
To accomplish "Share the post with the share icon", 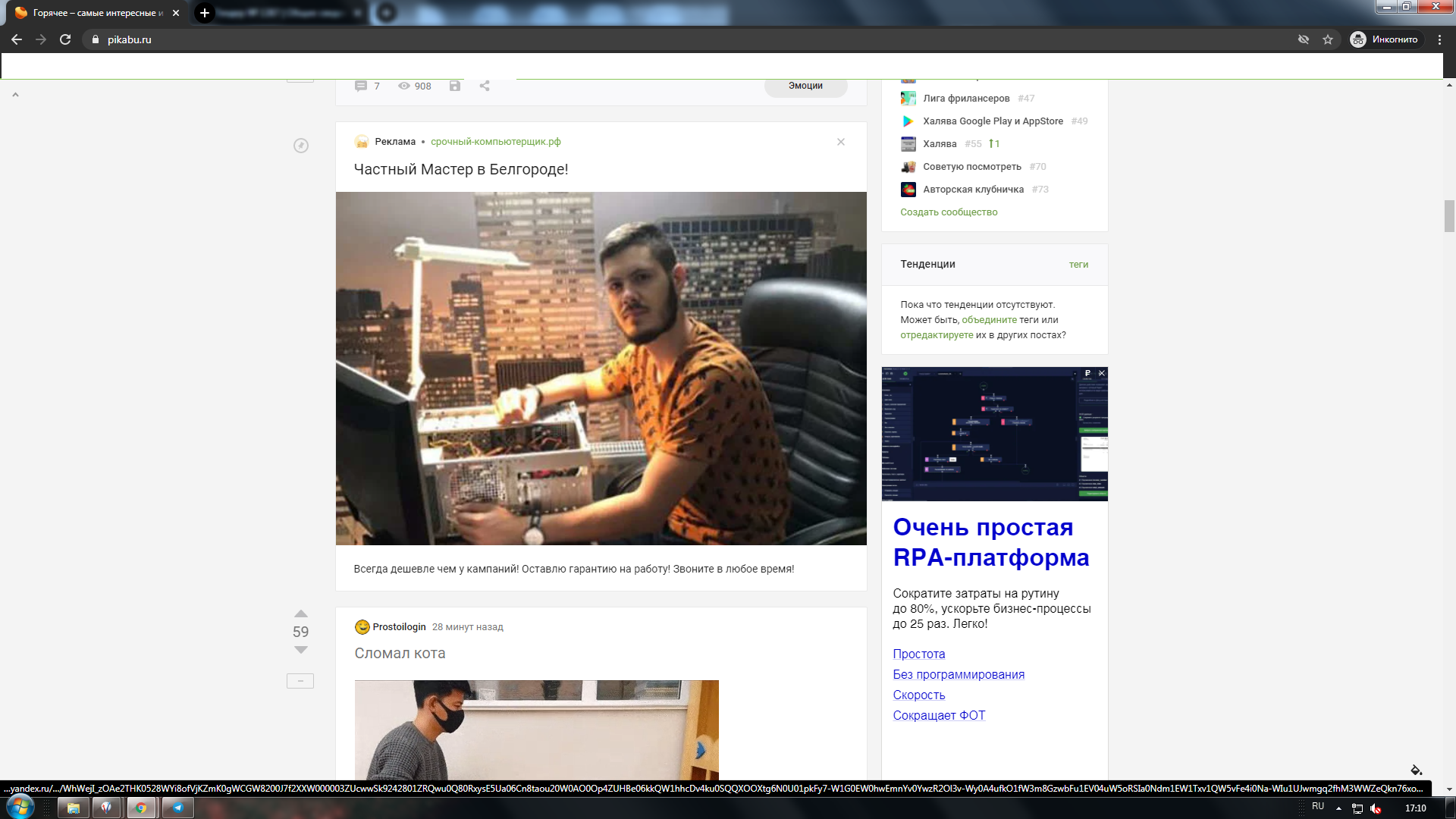I will pyautogui.click(x=485, y=86).
